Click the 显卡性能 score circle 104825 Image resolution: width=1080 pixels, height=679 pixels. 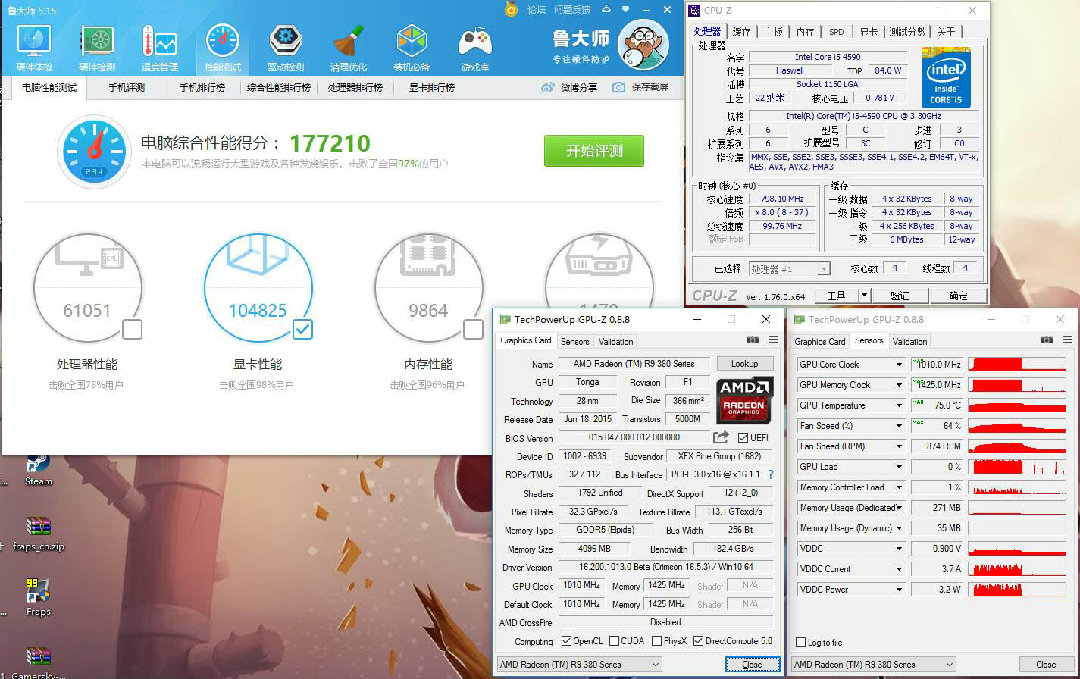click(x=258, y=288)
